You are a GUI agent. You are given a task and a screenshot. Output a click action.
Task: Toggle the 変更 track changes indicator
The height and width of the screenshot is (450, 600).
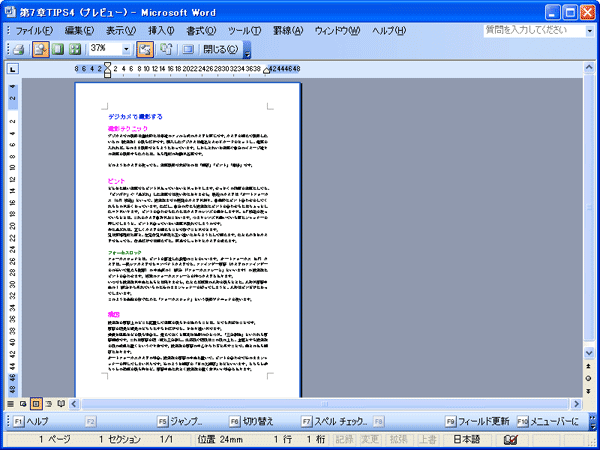point(370,440)
